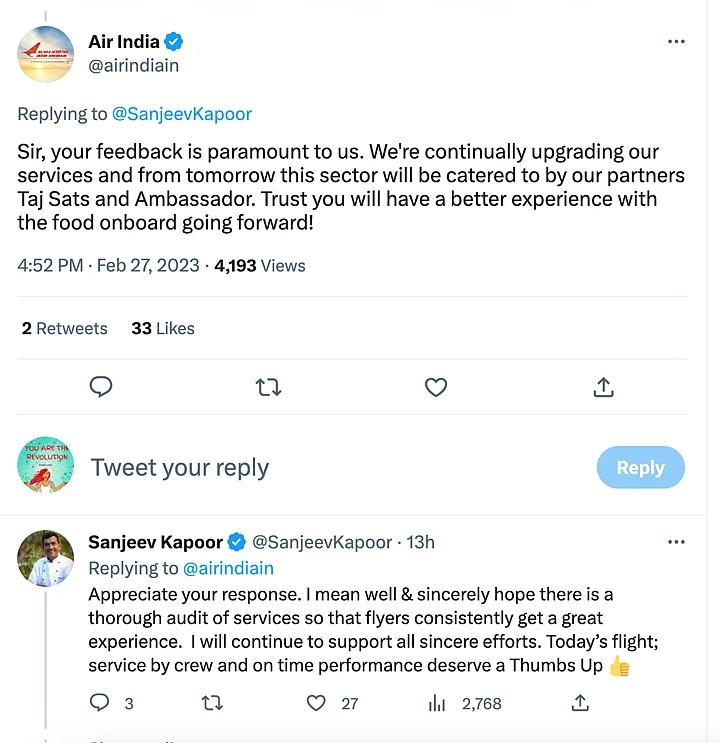View the 2 Retweets list
This screenshot has width=720, height=743.
pos(65,328)
